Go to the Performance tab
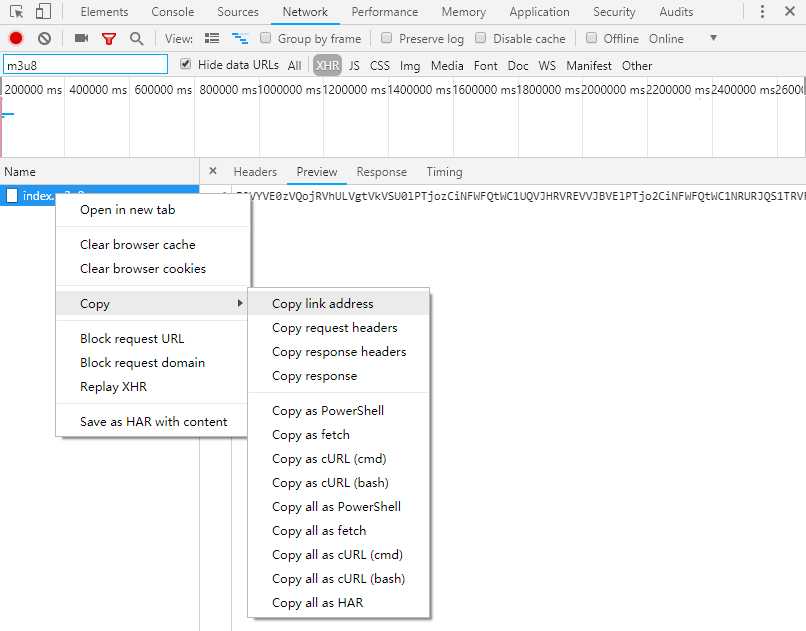Screen dimensions: 806x631 click(x=384, y=12)
